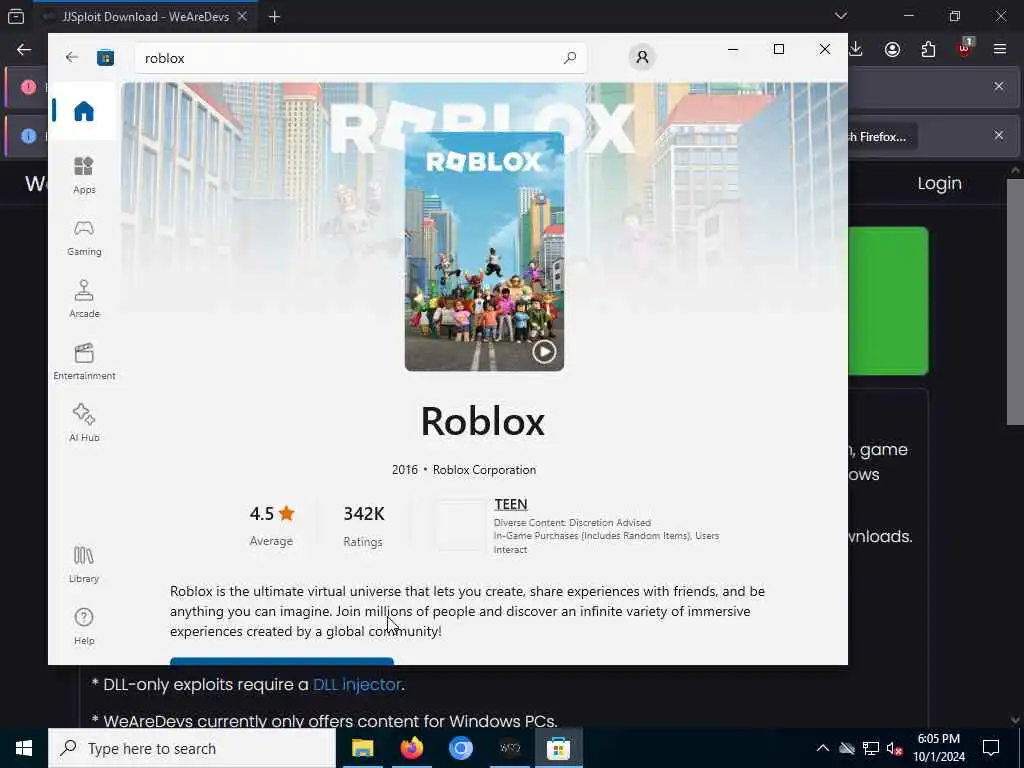The width and height of the screenshot is (1024, 768).
Task: Play the Roblox trailer video
Action: [544, 351]
